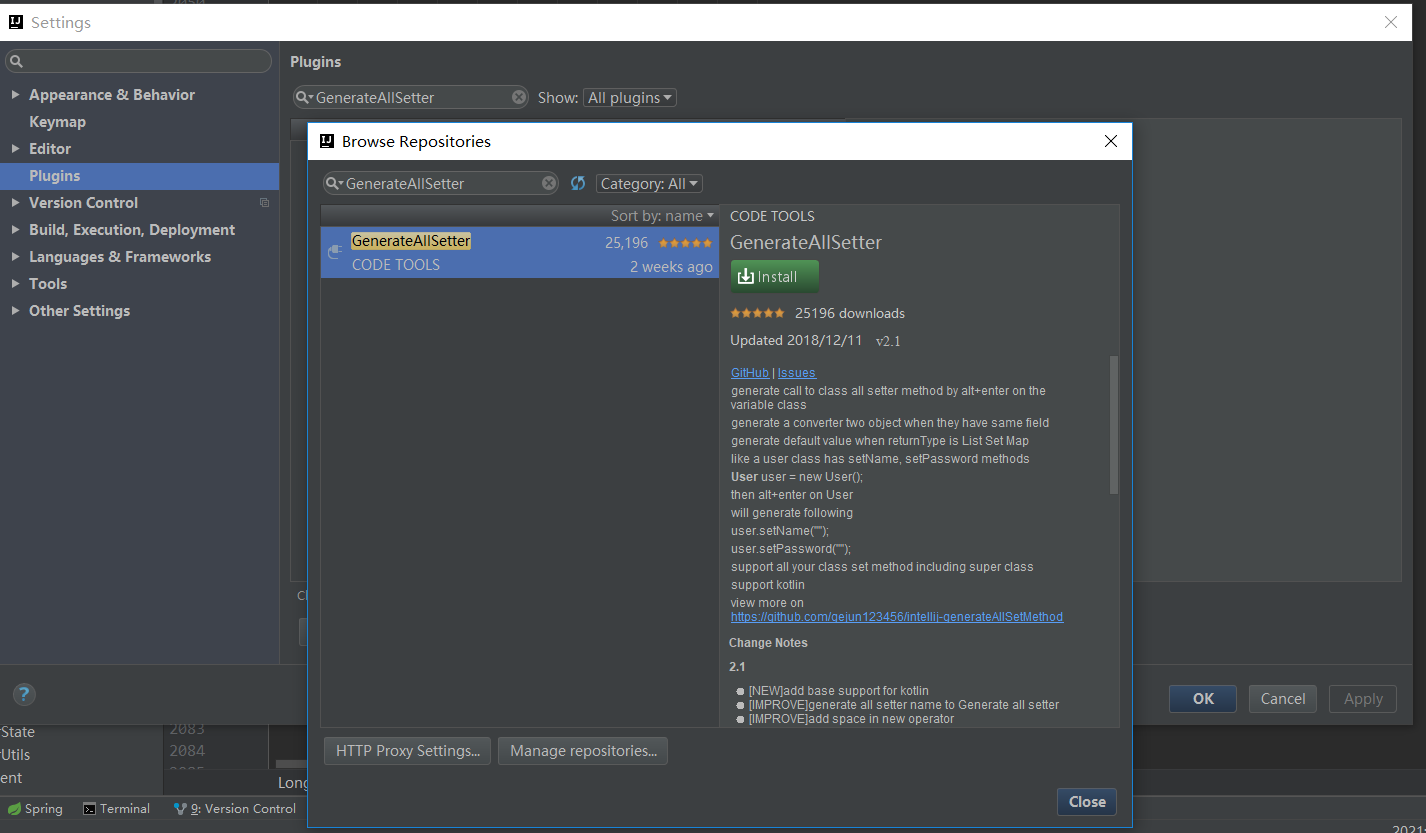Focus the Plugins search field in Settings

click(x=412, y=97)
